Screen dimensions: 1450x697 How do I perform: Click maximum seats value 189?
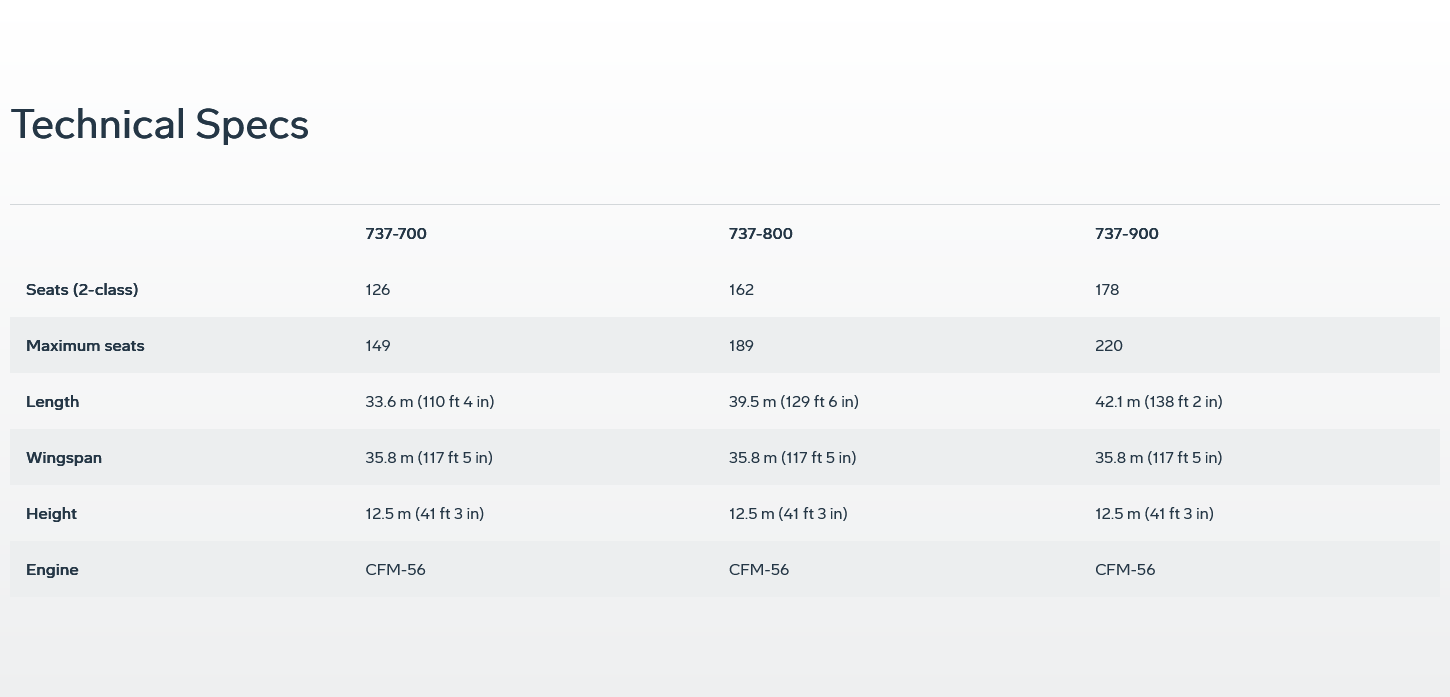click(741, 346)
